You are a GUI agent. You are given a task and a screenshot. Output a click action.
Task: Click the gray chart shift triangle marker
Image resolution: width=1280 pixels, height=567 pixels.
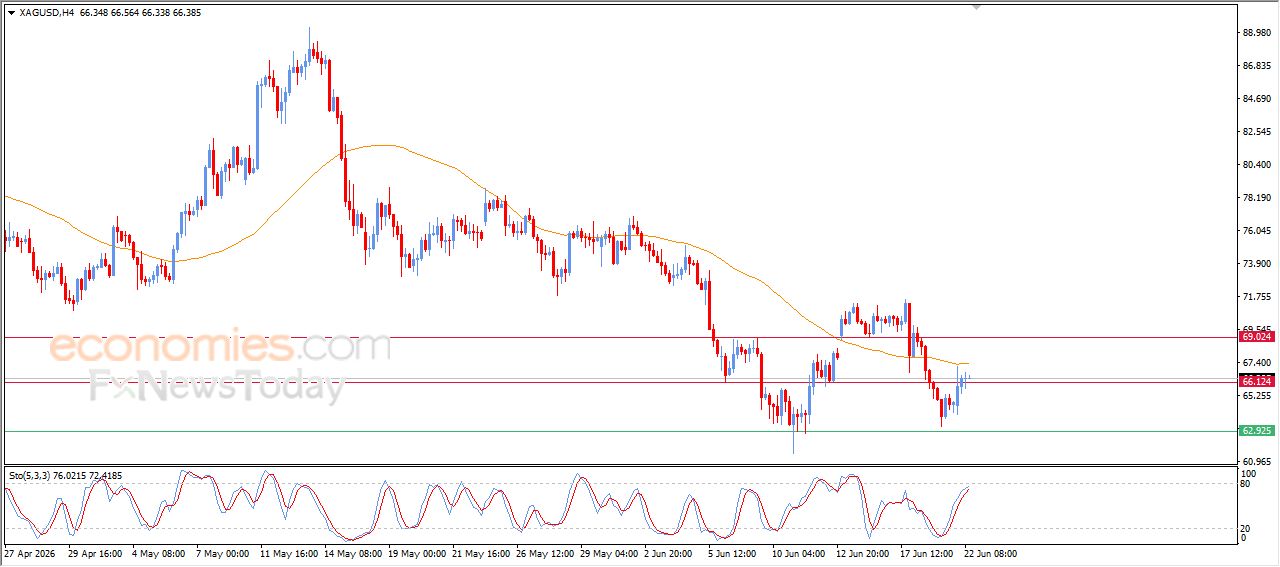coord(977,7)
